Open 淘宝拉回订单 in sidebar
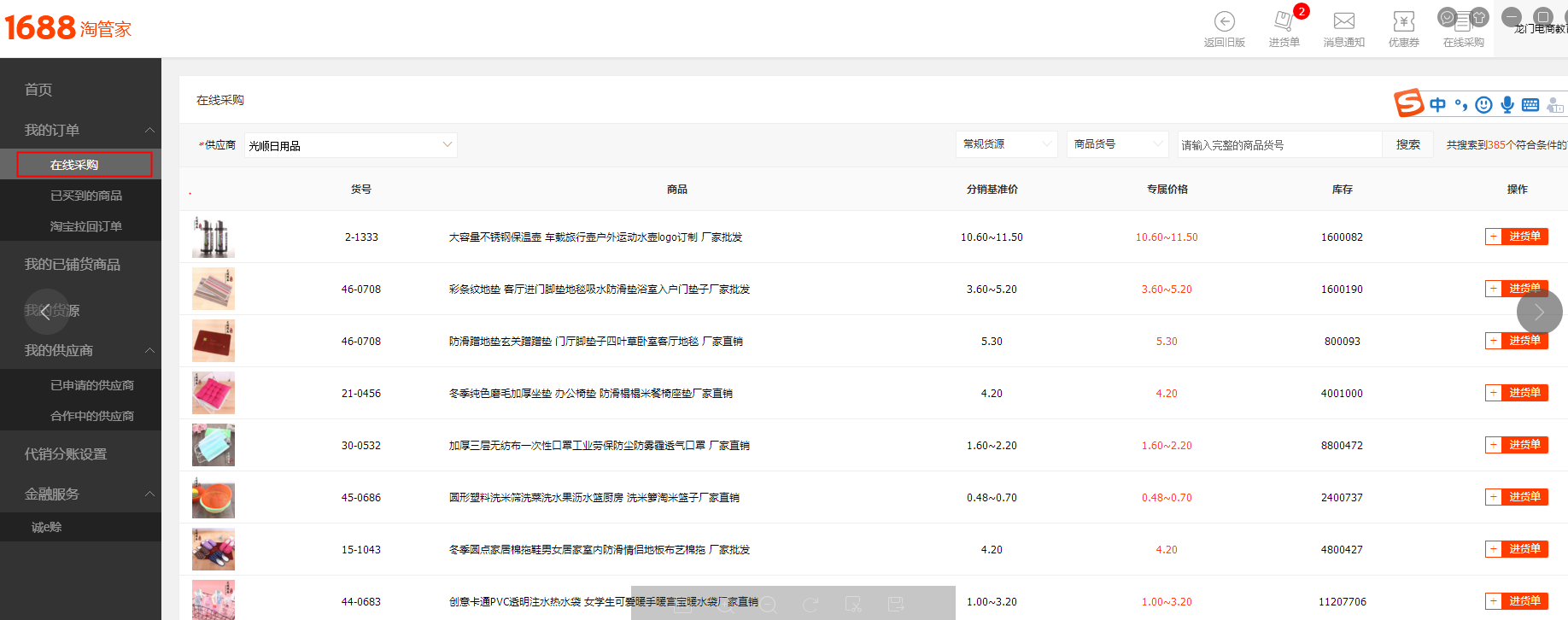This screenshot has width=1568, height=620. pyautogui.click(x=86, y=226)
